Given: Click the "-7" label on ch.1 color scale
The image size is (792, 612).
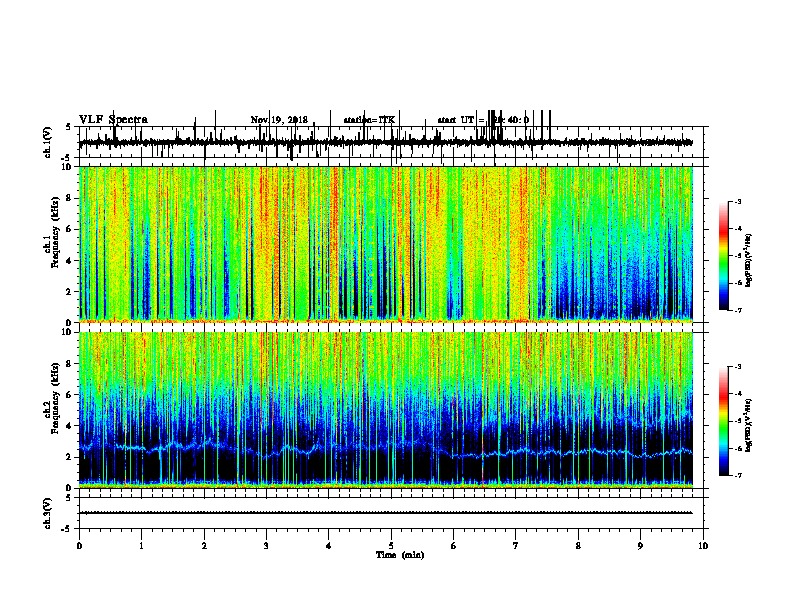Looking at the screenshot, I should 738,310.
